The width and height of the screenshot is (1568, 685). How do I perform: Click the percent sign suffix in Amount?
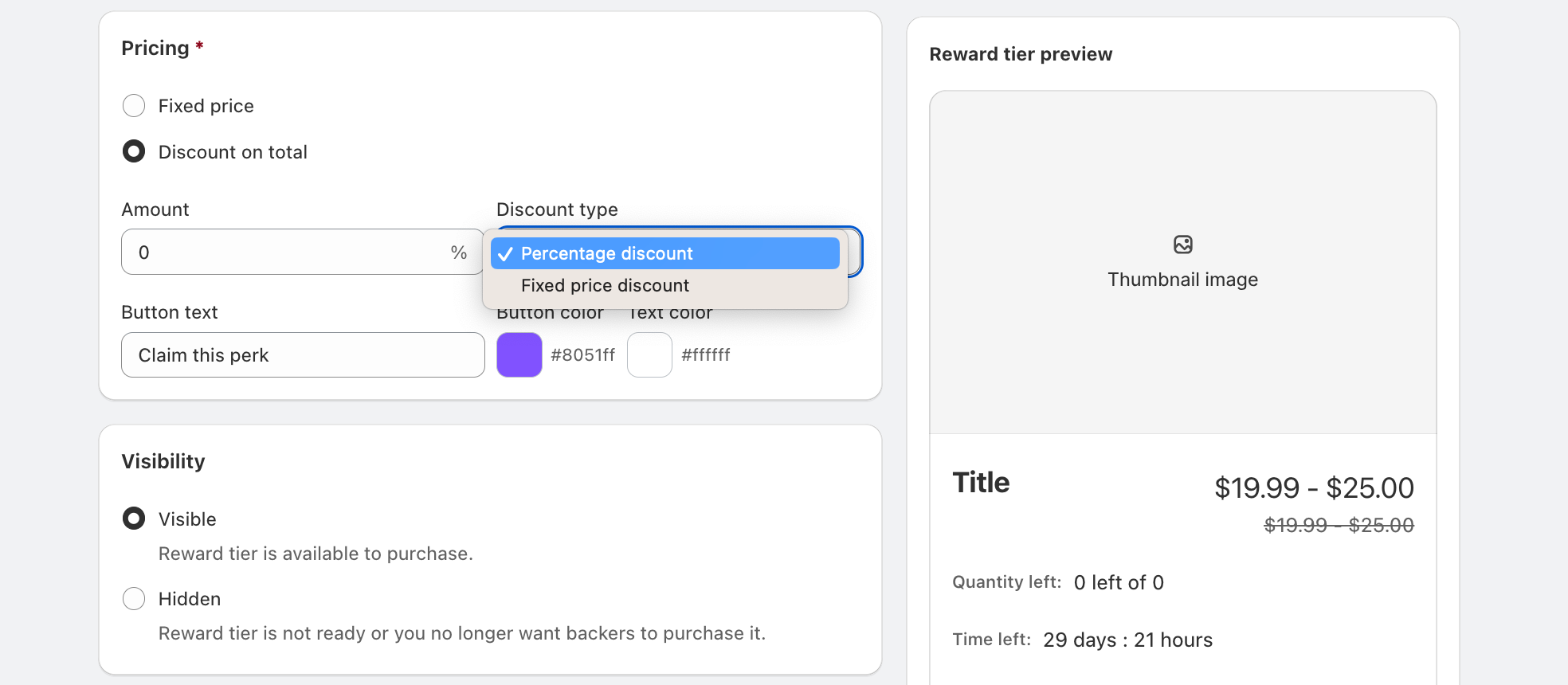[x=459, y=252]
